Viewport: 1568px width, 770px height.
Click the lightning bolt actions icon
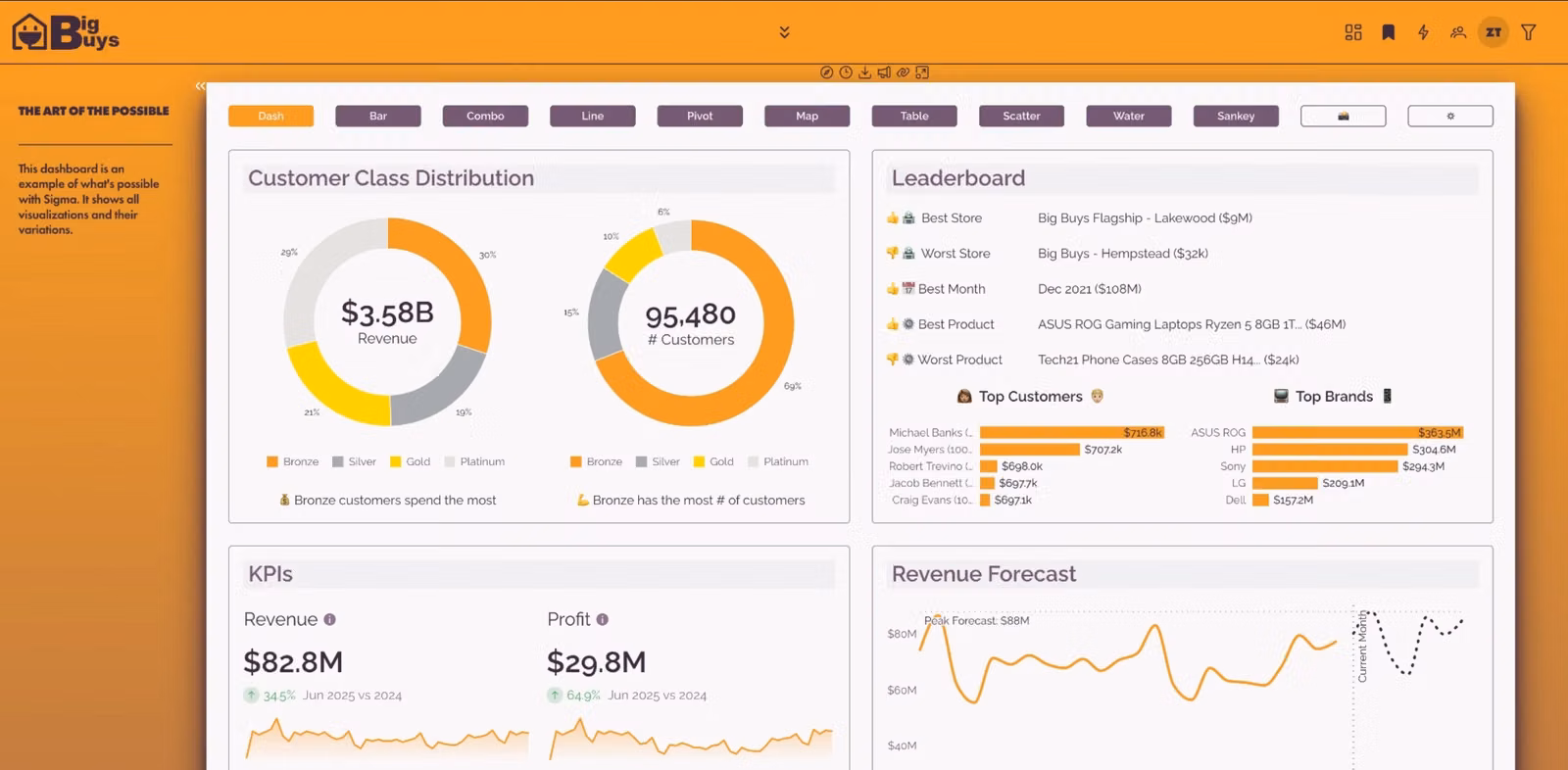coord(1423,32)
